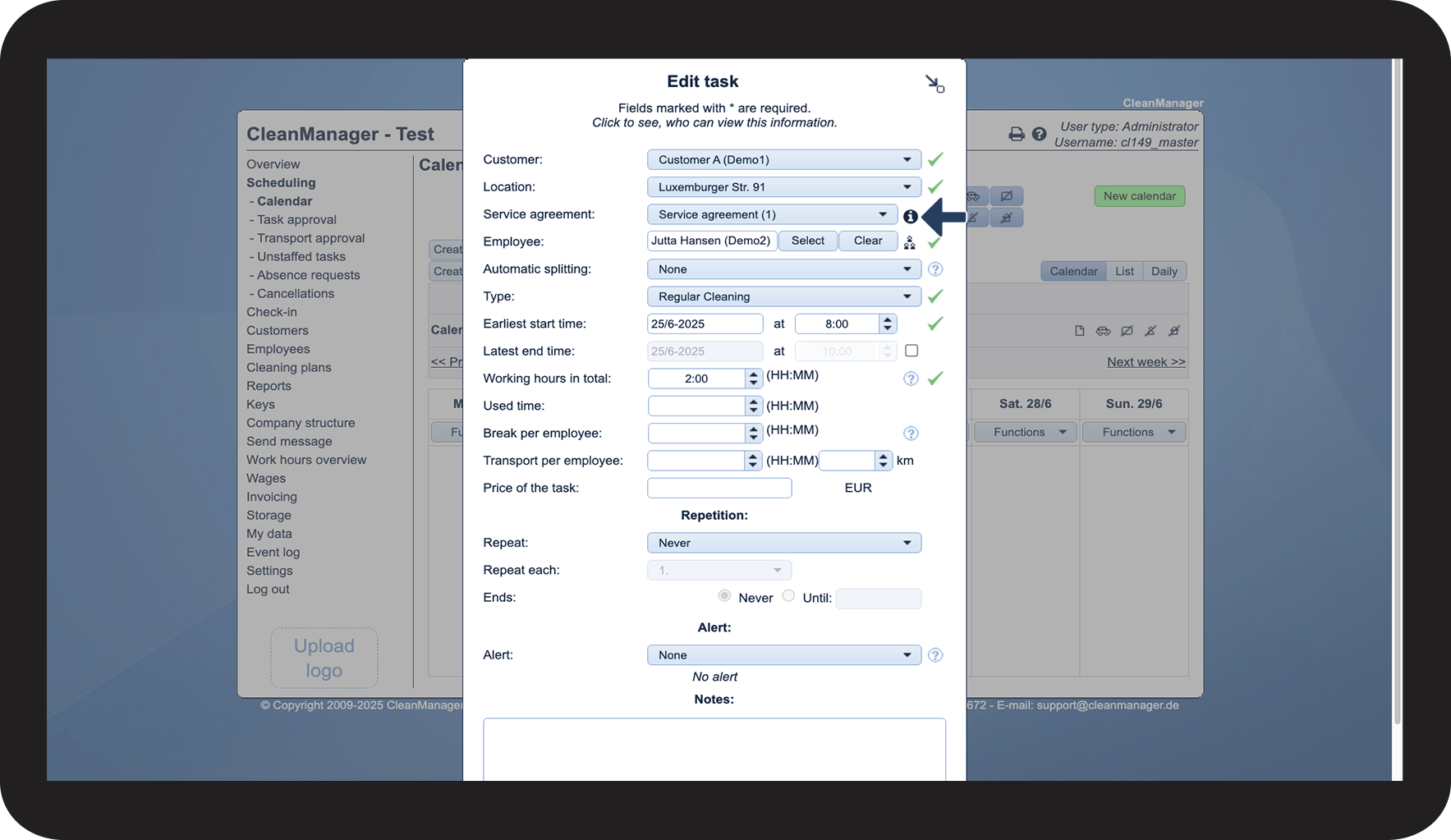Click the last crossed-out icon in calendar header row
Image resolution: width=1451 pixels, height=840 pixels.
tap(1174, 331)
